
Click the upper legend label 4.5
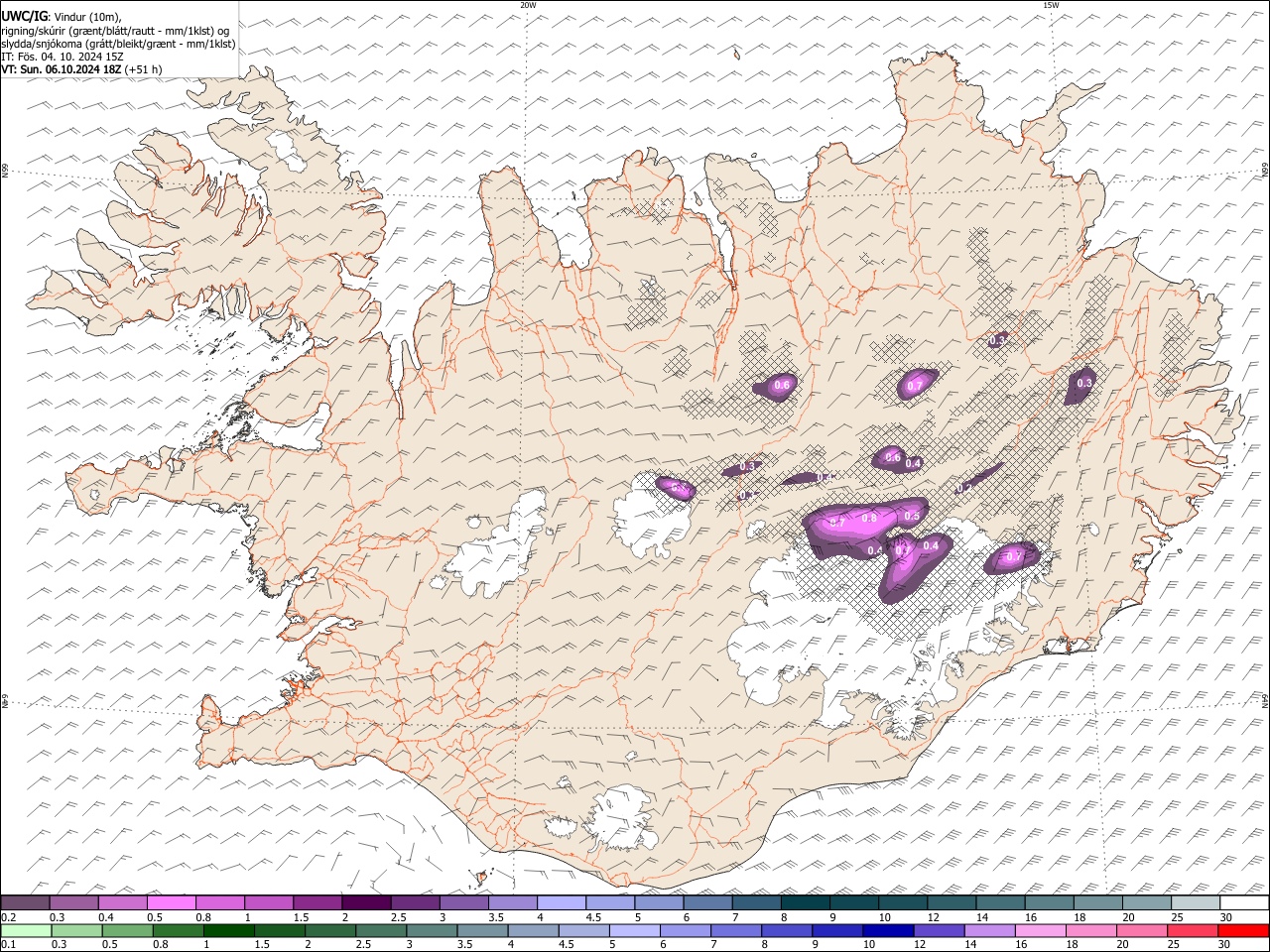pos(593,917)
